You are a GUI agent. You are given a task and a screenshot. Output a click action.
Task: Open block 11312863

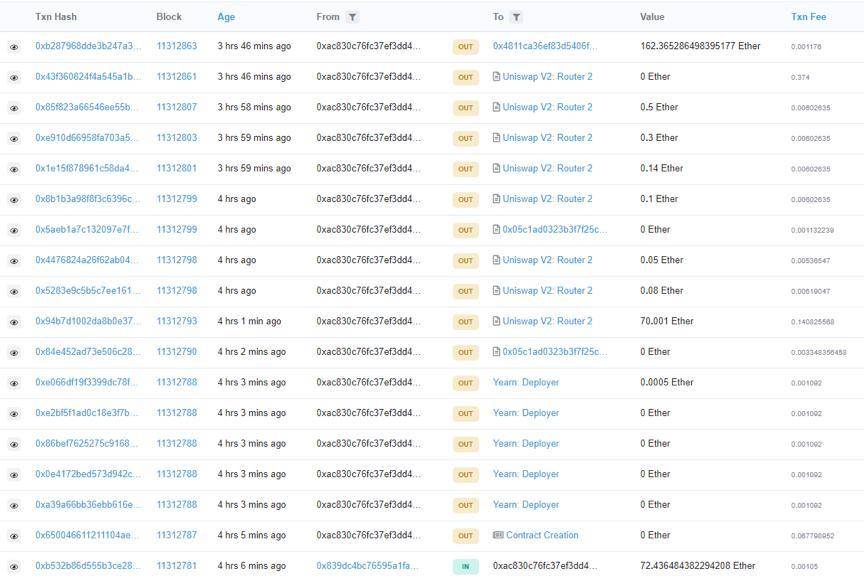177,46
